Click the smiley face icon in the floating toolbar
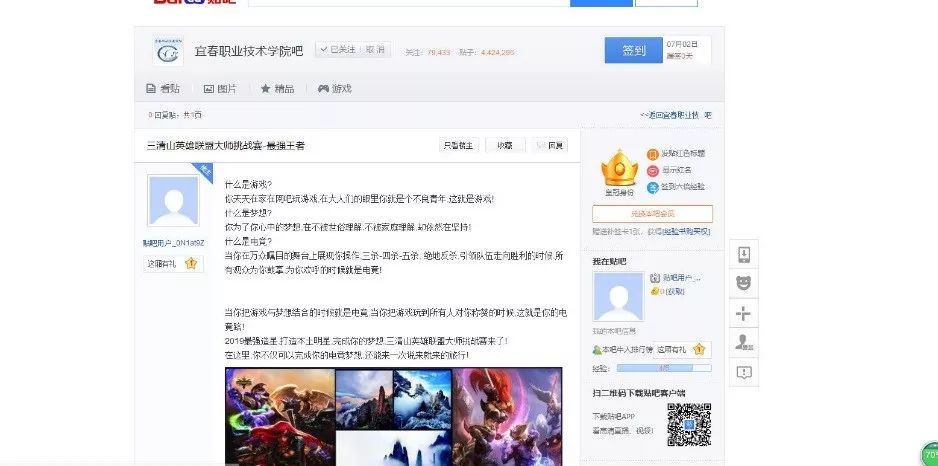This screenshot has width=938, height=466. 744,284
